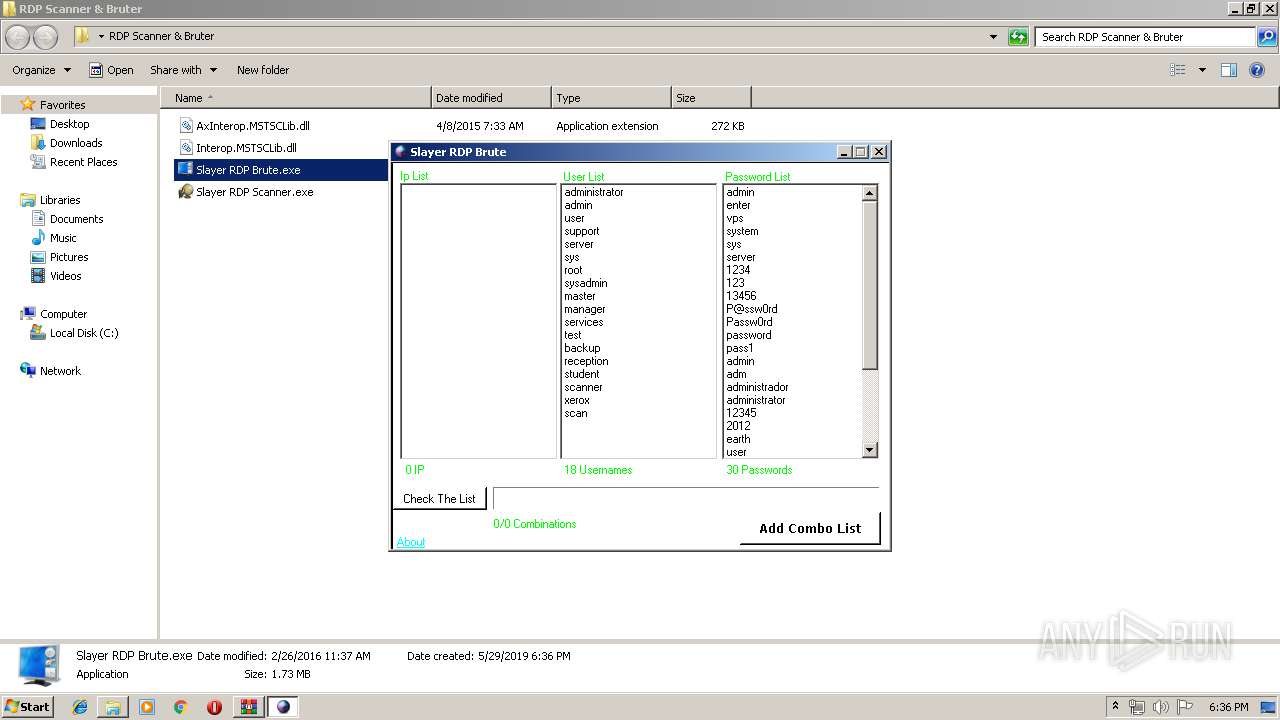Click inside the empty Ip List box
Screen dimensions: 1280x720
click(478, 321)
